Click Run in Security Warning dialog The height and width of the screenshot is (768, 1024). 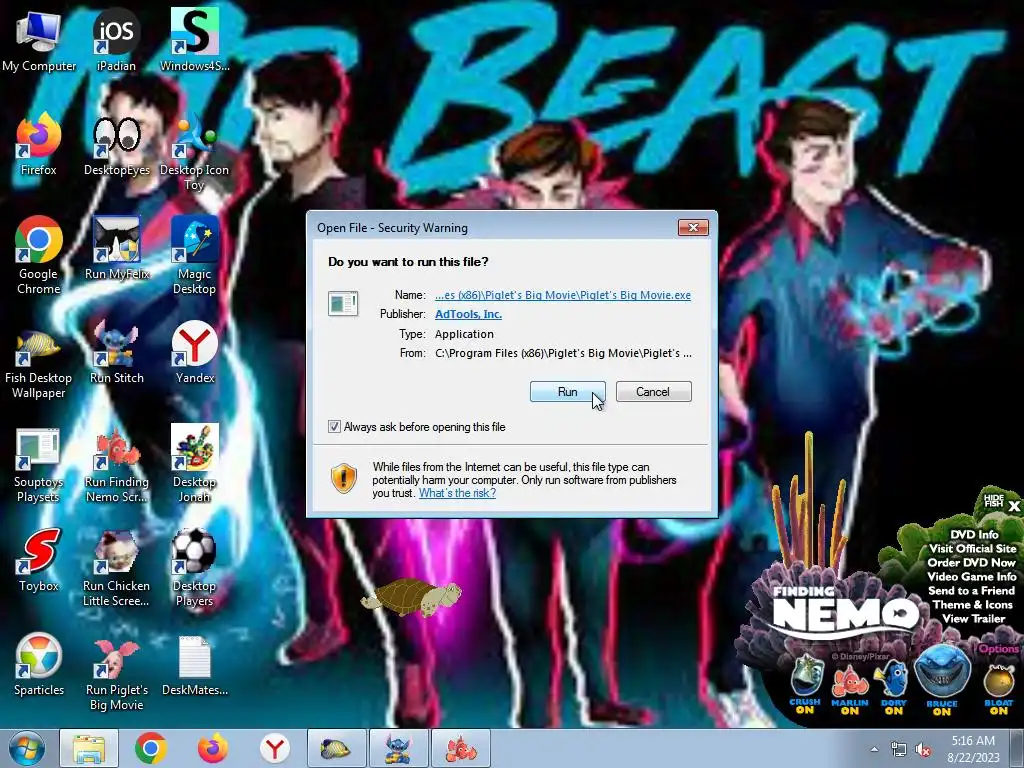(568, 392)
